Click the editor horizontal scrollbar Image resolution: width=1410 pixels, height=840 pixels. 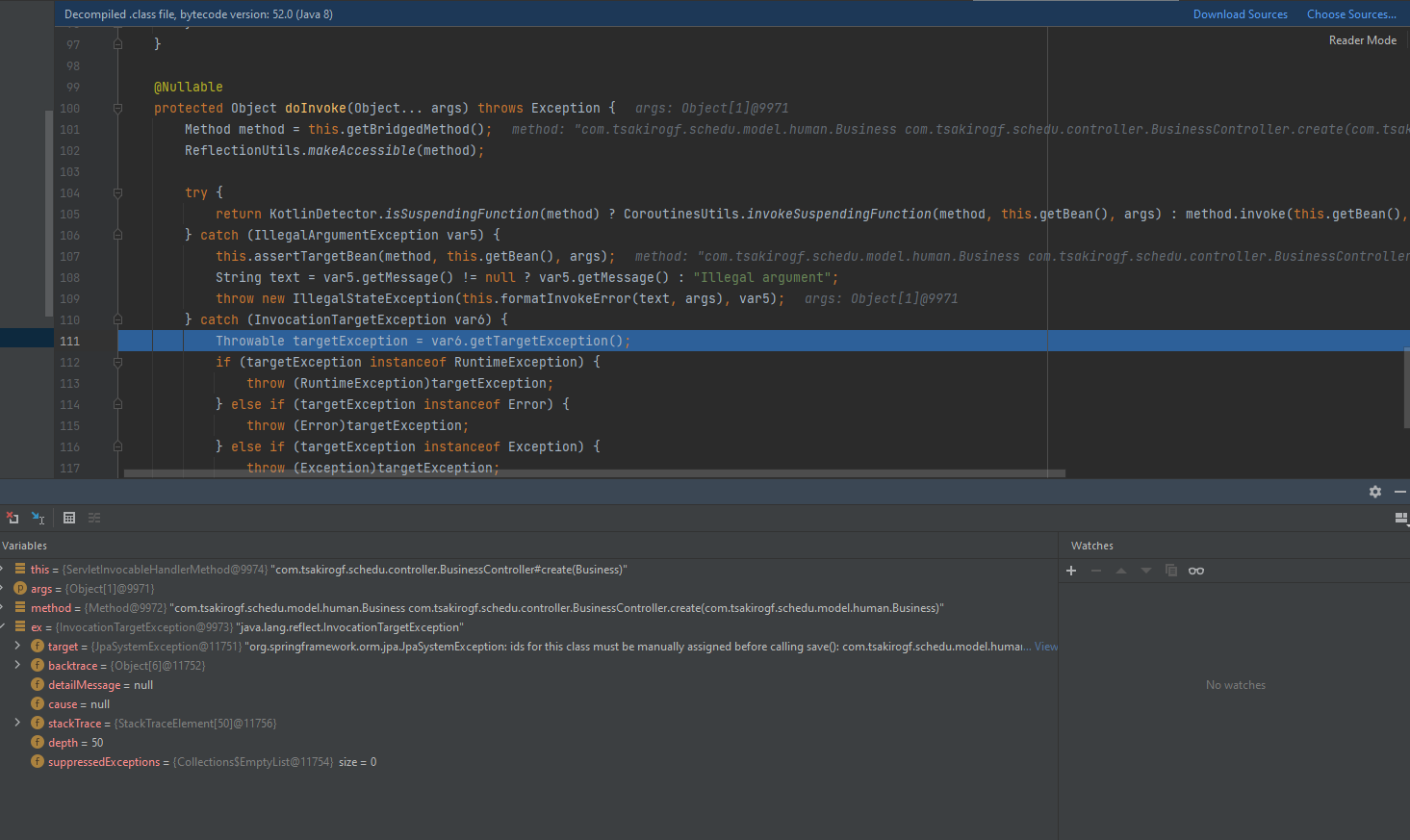tap(594, 473)
